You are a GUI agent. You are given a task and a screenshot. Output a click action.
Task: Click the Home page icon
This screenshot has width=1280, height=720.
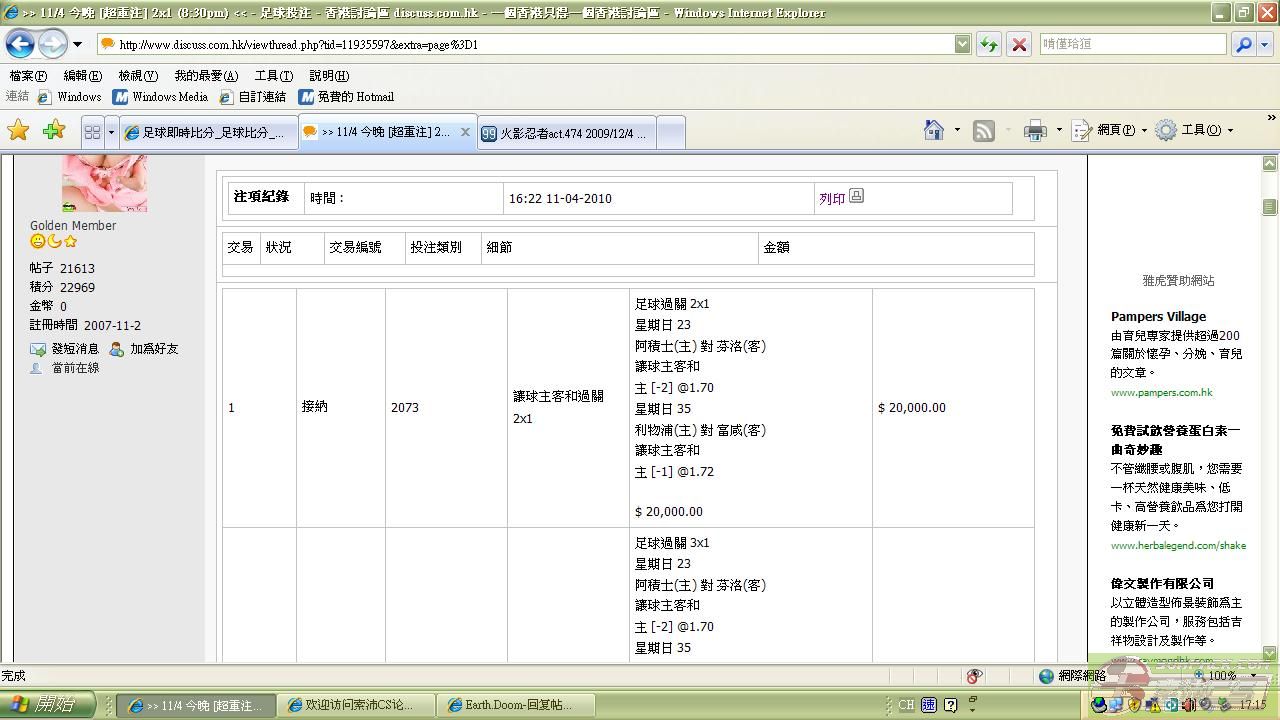click(934, 131)
